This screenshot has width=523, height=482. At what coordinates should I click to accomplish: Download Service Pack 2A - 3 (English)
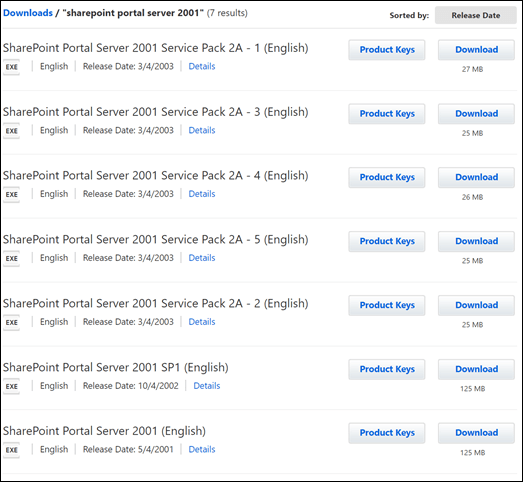coord(476,114)
